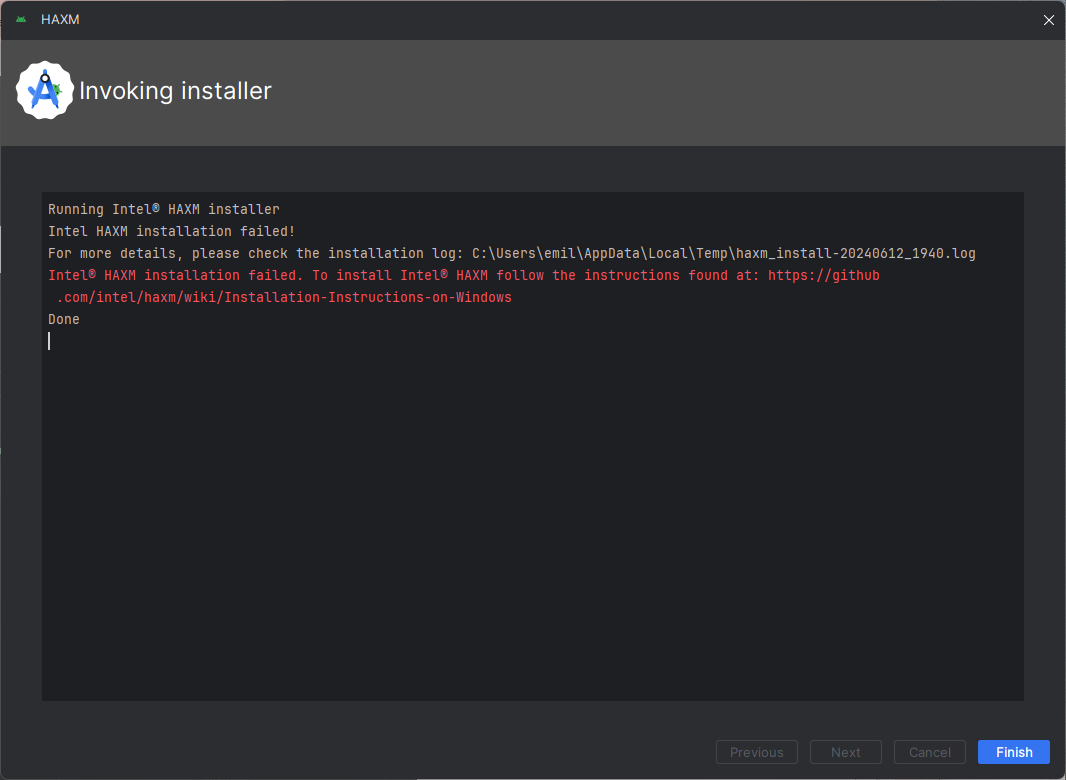The height and width of the screenshot is (780, 1066).
Task: Click the 'Running Intel® HAXM installer' line
Action: (x=164, y=209)
